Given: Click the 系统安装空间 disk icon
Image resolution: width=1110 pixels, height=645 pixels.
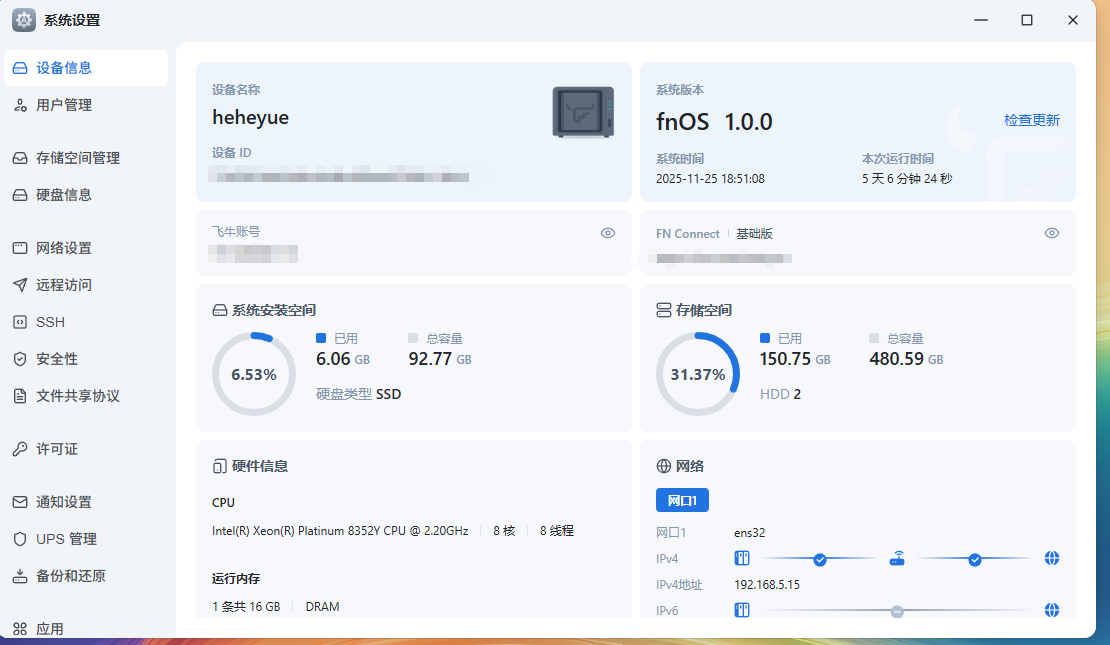Looking at the screenshot, I should point(219,310).
